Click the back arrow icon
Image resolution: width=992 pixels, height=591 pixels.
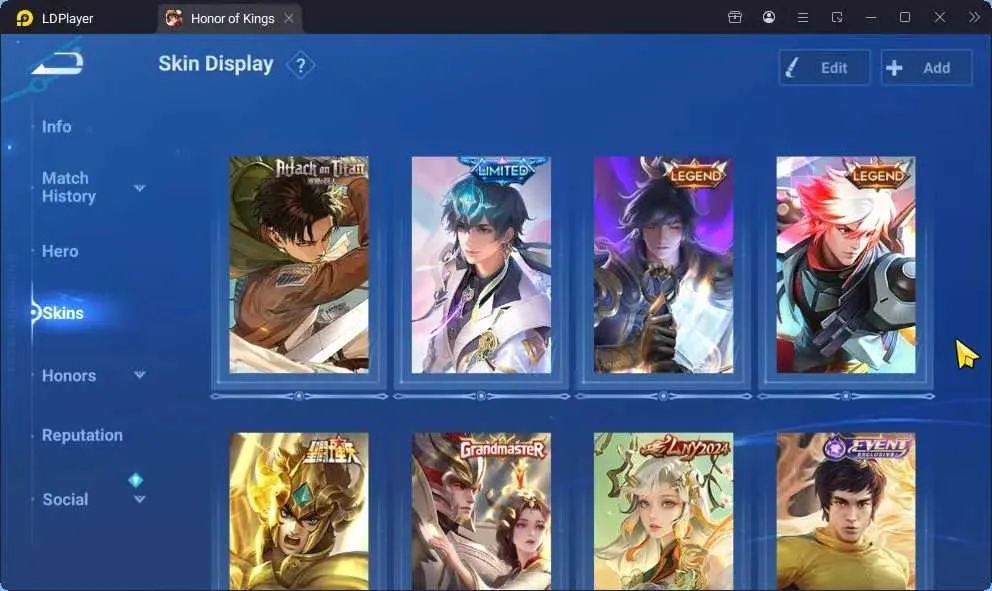58,63
